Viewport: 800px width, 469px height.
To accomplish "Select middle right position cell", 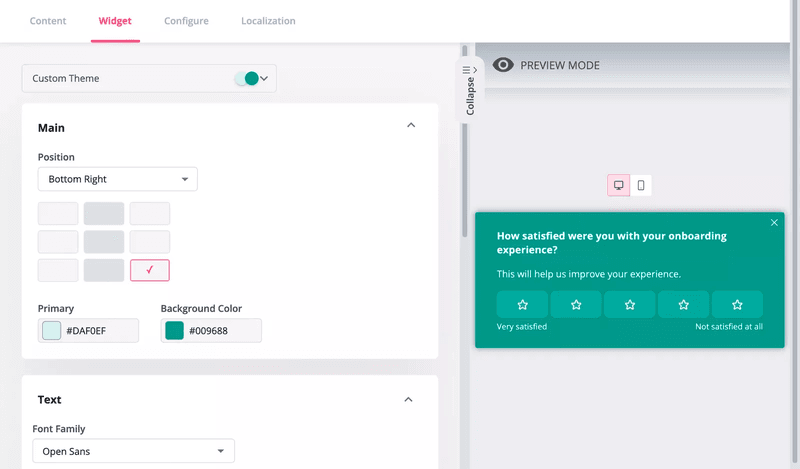I will coord(149,242).
